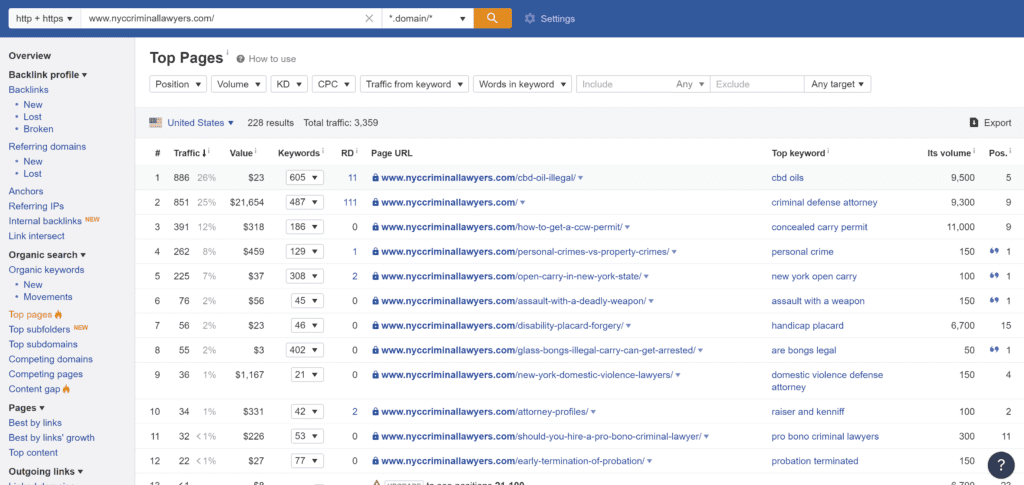Open the Any dropdown next to Include
This screenshot has width=1024, height=485.
click(x=691, y=84)
